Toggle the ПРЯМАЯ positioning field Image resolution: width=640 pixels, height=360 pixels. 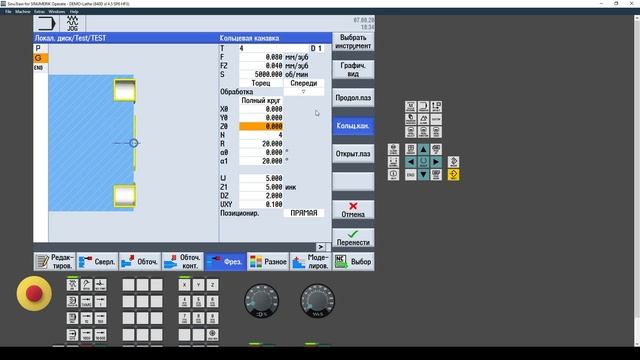point(304,213)
